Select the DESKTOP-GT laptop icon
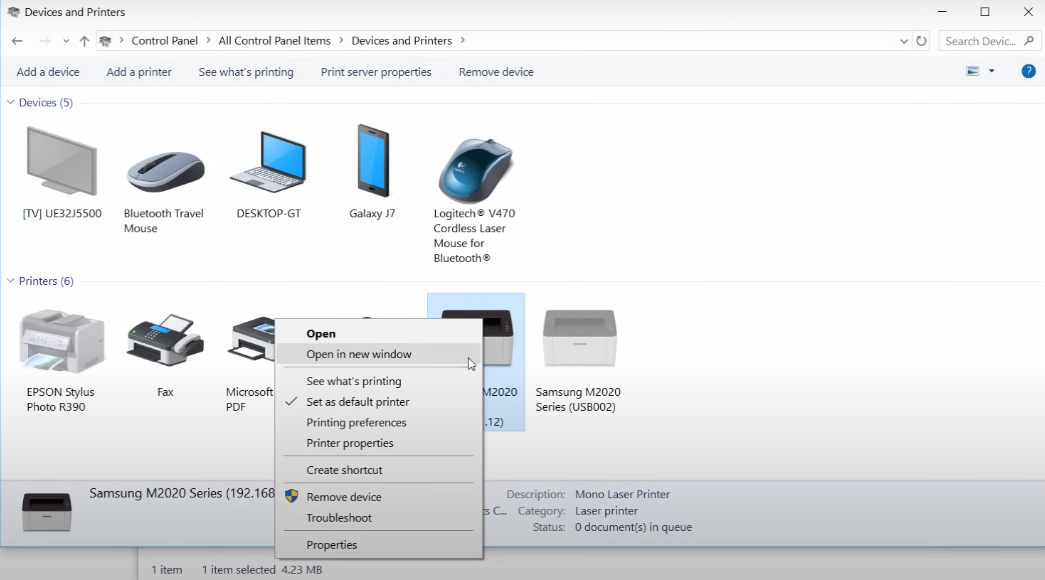 tap(269, 162)
